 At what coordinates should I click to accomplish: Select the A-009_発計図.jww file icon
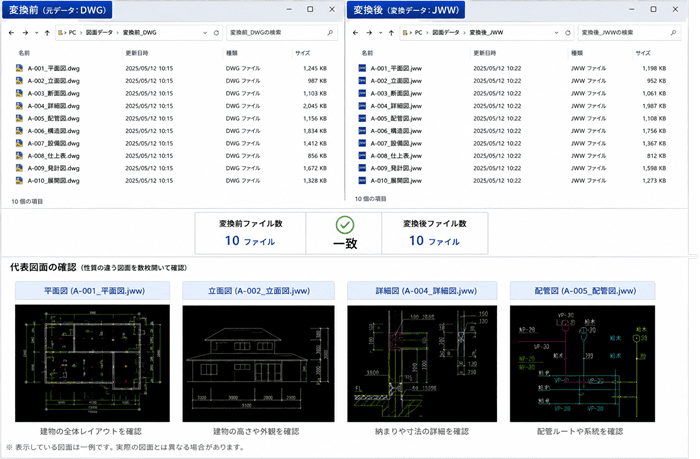pos(362,168)
